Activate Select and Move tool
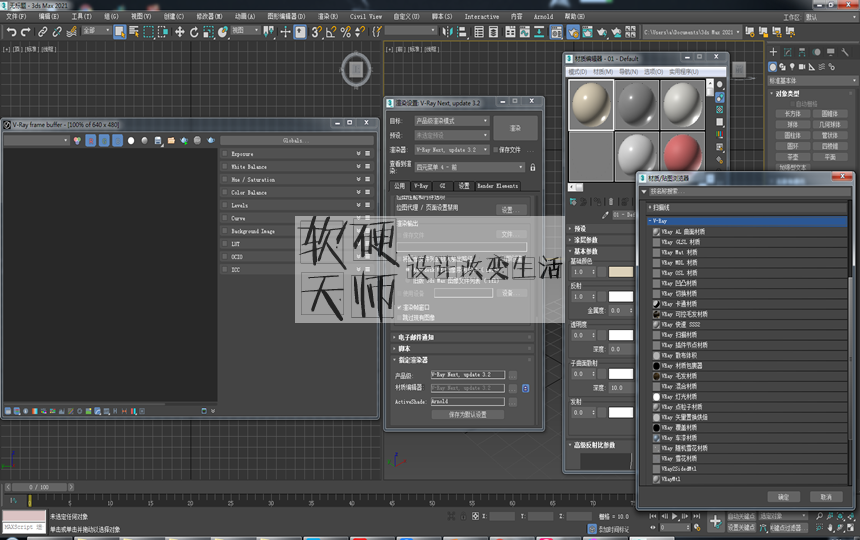Image resolution: width=860 pixels, height=540 pixels. [x=179, y=32]
